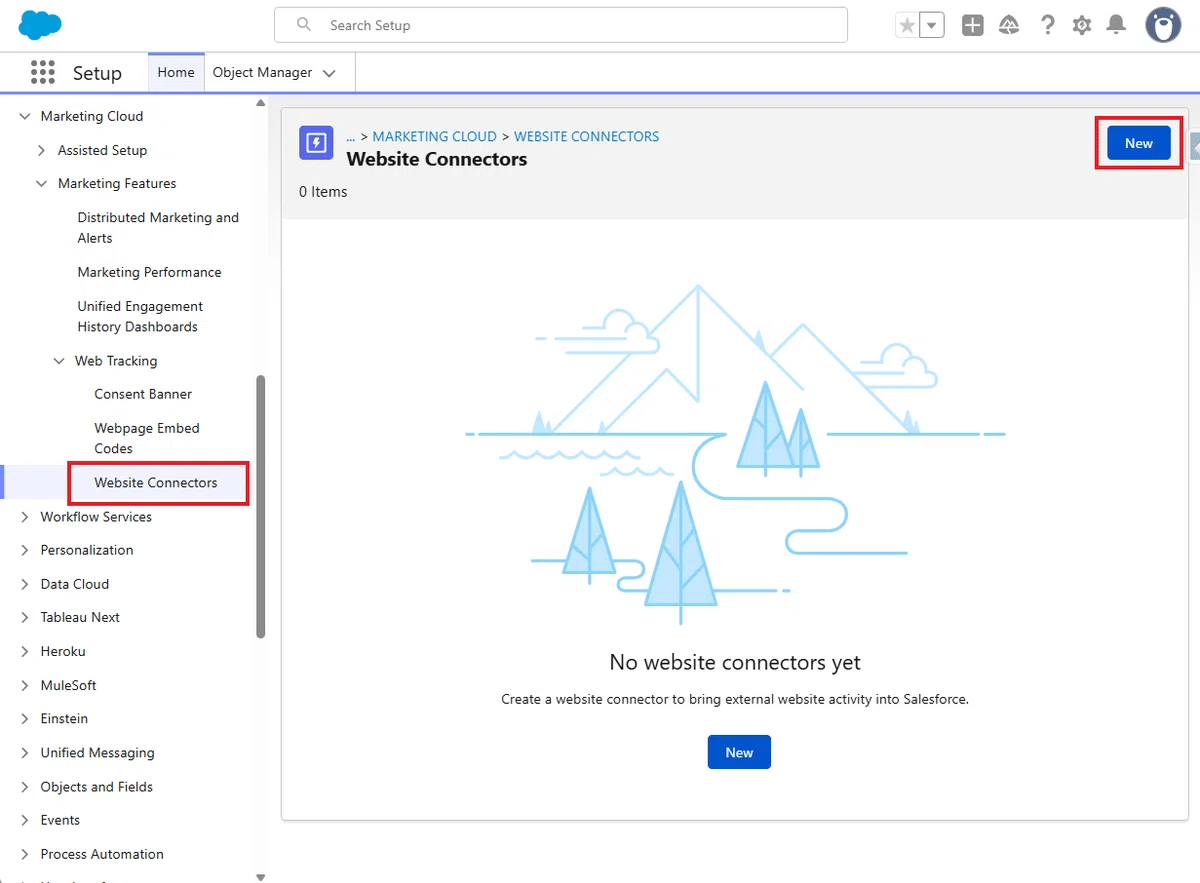Open the Object Manager tab chevron menu
The image size is (1200, 883).
(x=329, y=73)
